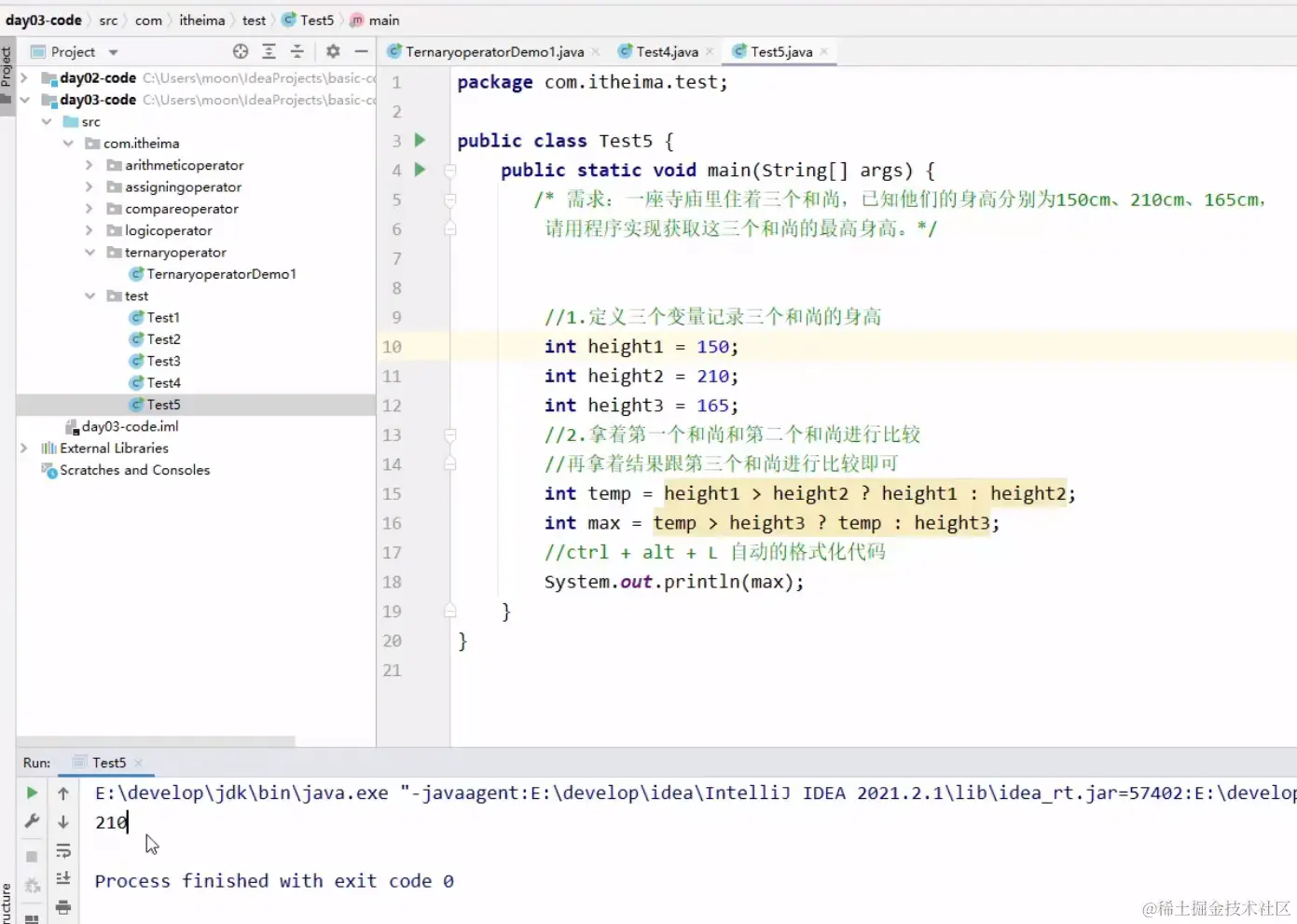Image resolution: width=1297 pixels, height=924 pixels.
Task: Expand the compareoperator package
Action: point(90,209)
